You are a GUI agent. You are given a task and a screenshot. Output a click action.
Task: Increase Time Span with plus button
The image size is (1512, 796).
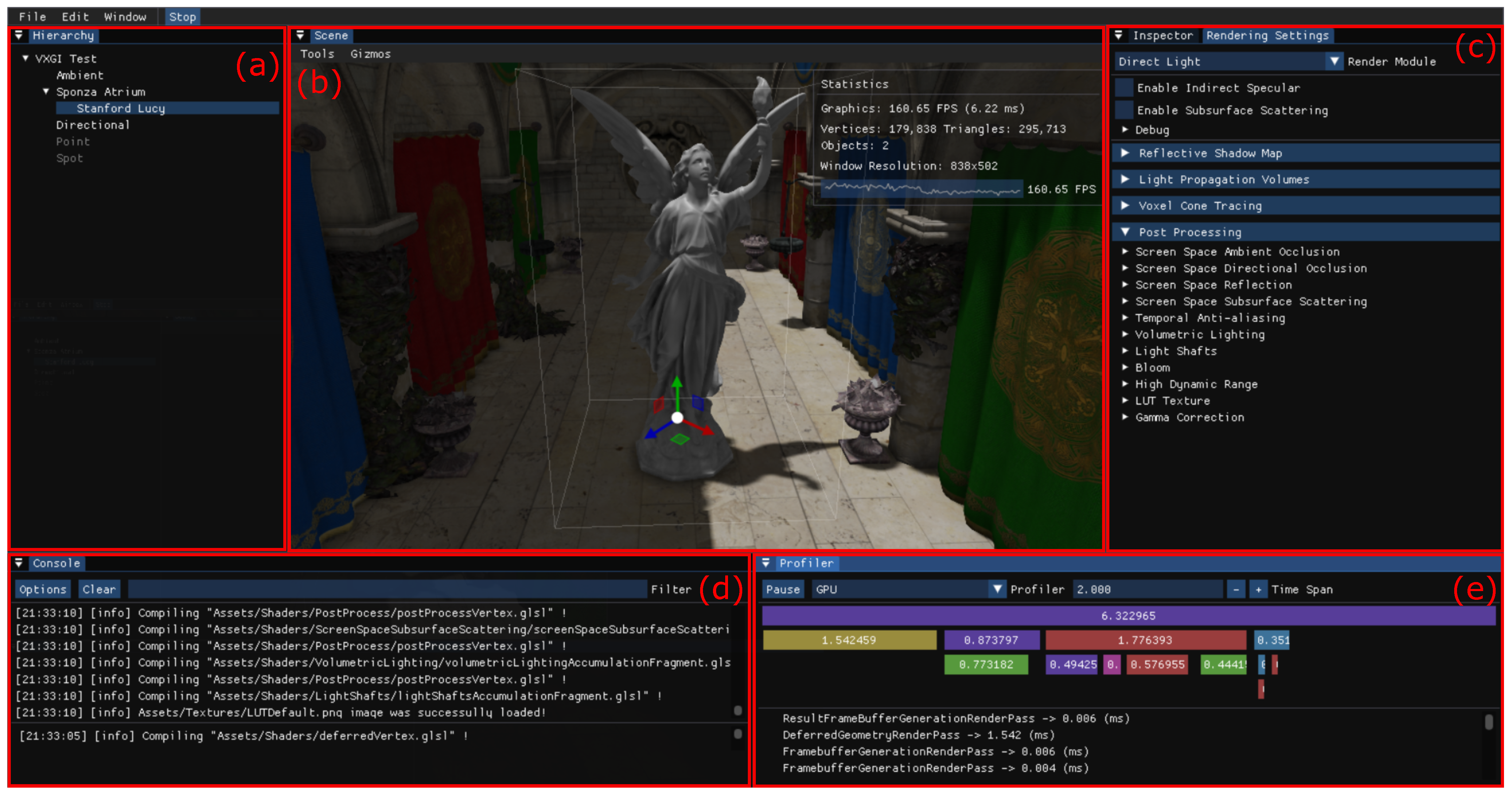[1258, 589]
